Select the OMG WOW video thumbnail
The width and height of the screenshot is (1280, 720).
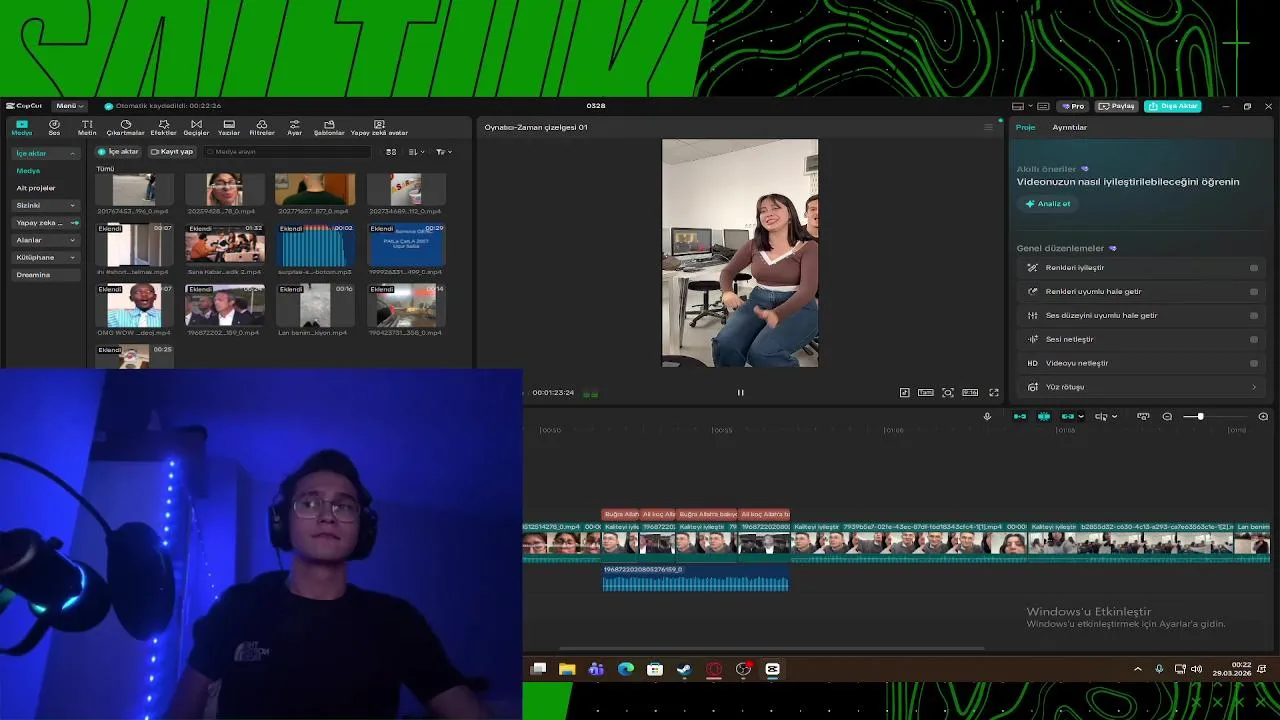click(x=134, y=305)
